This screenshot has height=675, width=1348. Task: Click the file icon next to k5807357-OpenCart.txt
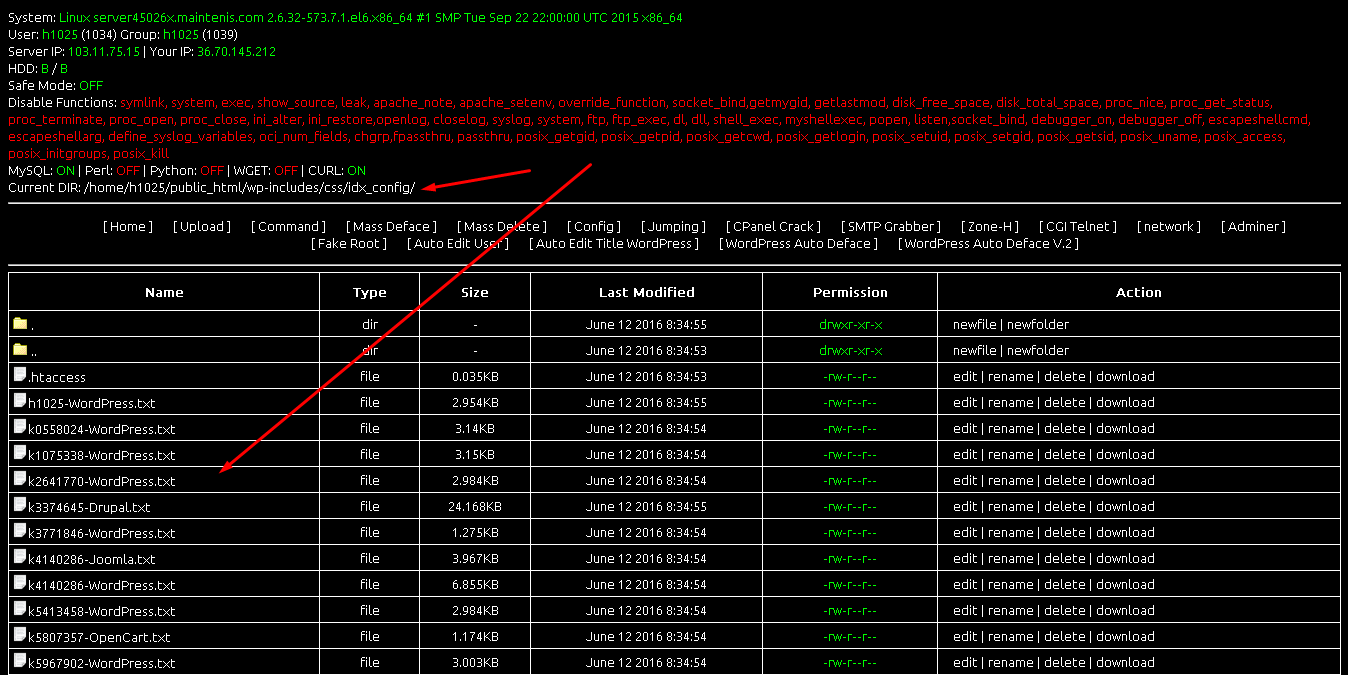pyautogui.click(x=20, y=636)
